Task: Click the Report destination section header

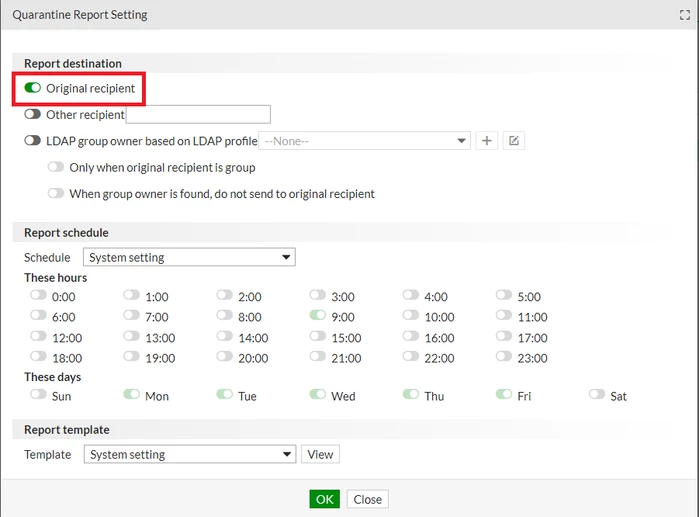Action: (x=73, y=63)
